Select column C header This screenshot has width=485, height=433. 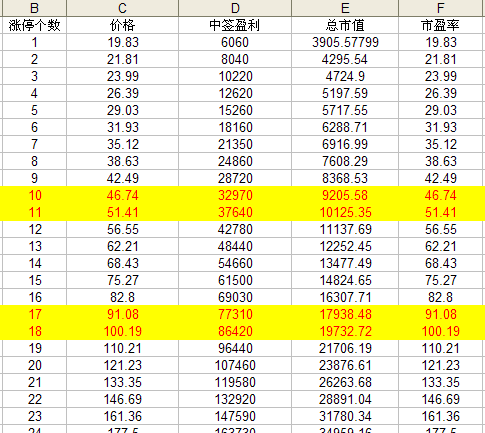122,8
